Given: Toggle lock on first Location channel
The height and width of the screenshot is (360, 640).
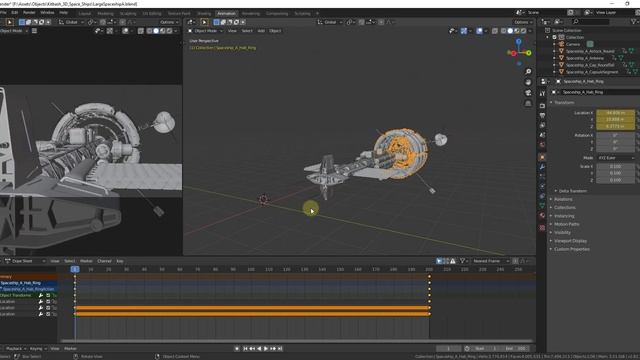Looking at the screenshot, I should tap(54, 302).
